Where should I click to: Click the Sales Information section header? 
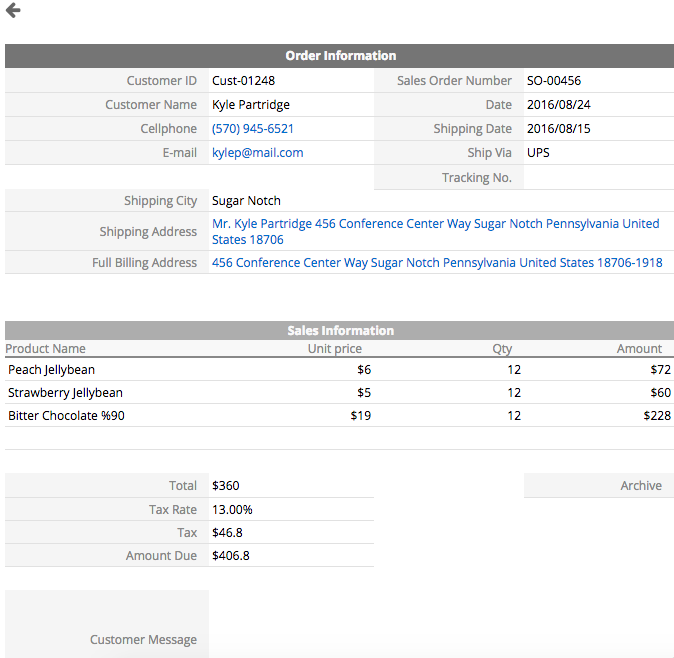(340, 330)
